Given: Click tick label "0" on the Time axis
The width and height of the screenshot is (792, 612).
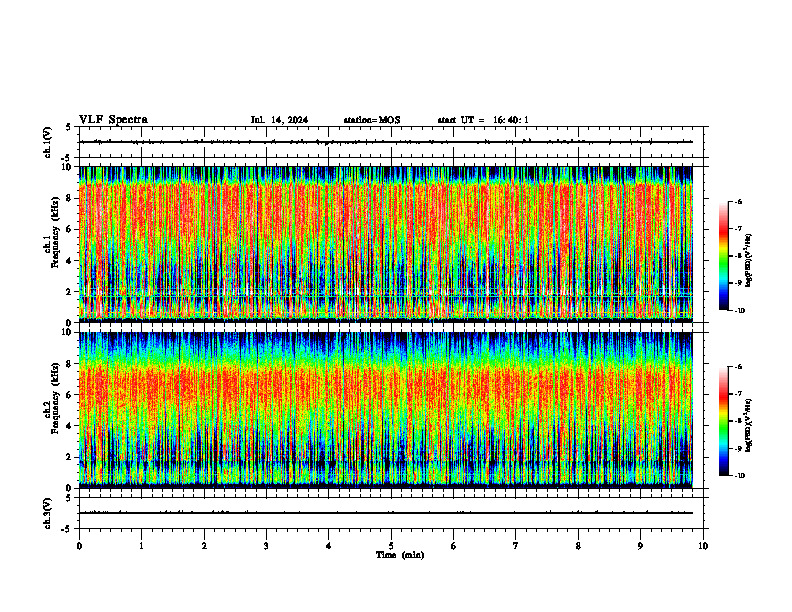Looking at the screenshot, I should [79, 546].
